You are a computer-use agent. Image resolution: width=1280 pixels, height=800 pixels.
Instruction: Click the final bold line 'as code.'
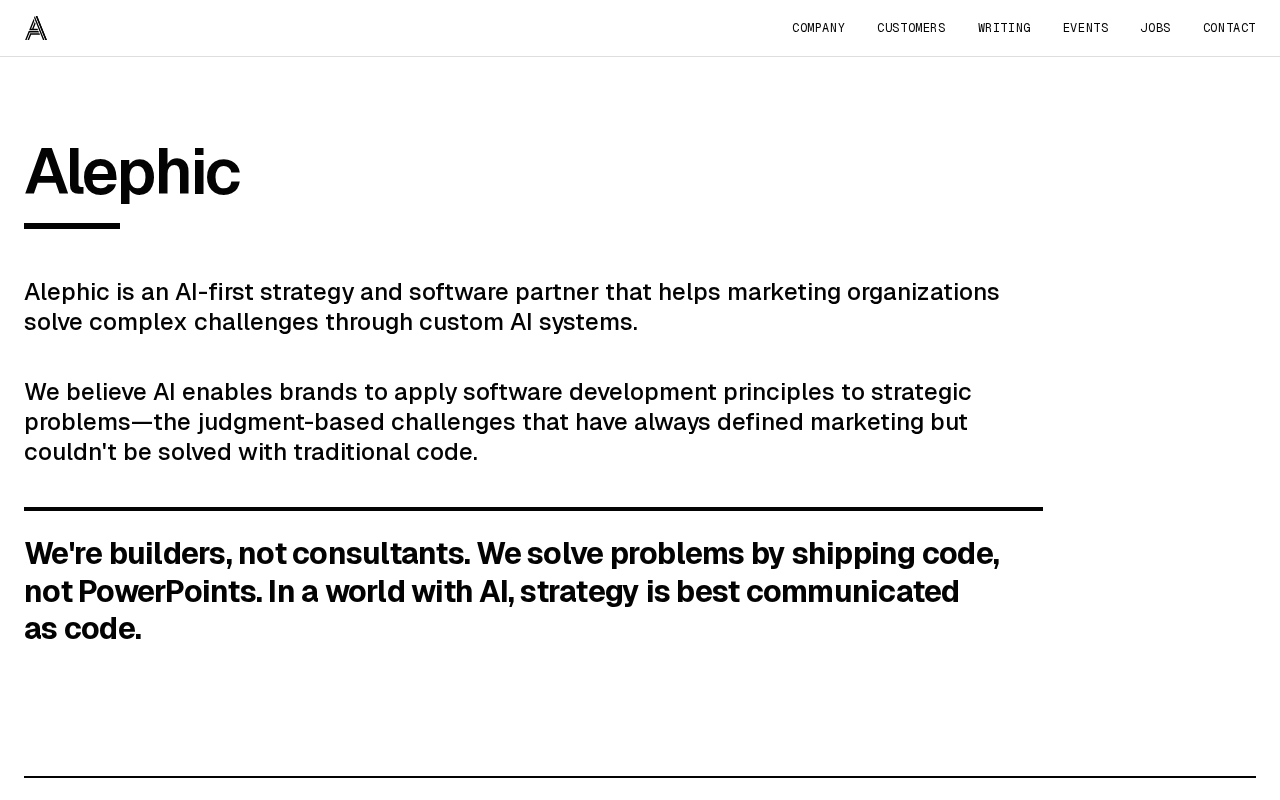pyautogui.click(x=83, y=629)
